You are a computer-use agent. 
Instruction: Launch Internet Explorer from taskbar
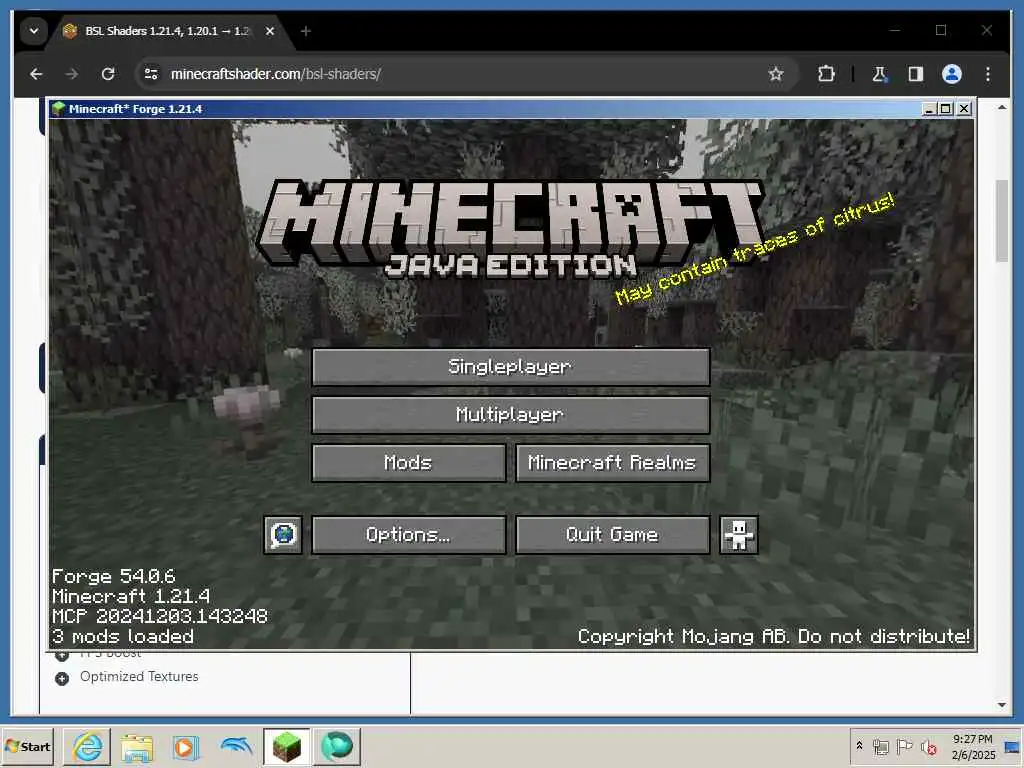pyautogui.click(x=87, y=746)
